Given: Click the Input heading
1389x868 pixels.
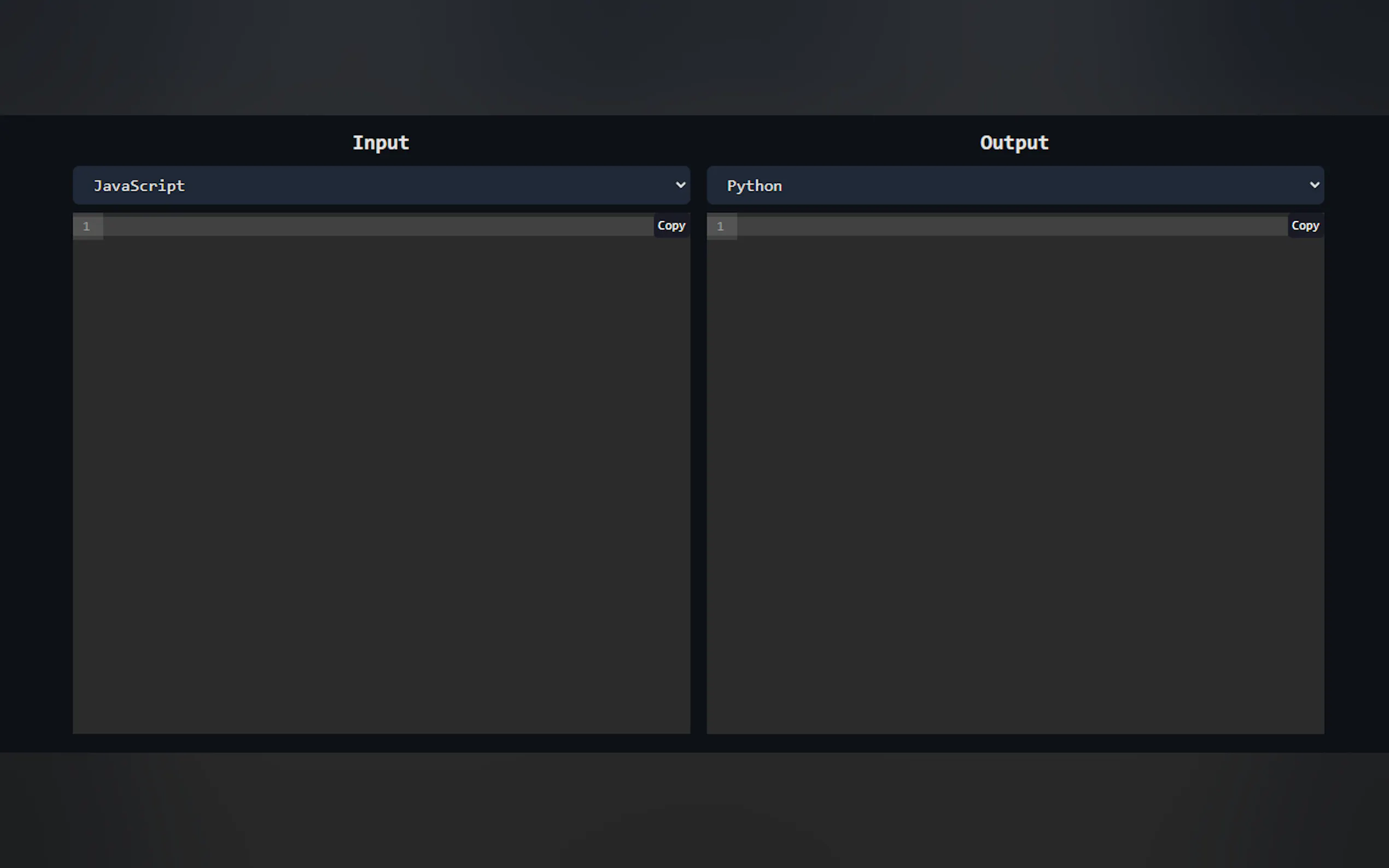Looking at the screenshot, I should 381,143.
